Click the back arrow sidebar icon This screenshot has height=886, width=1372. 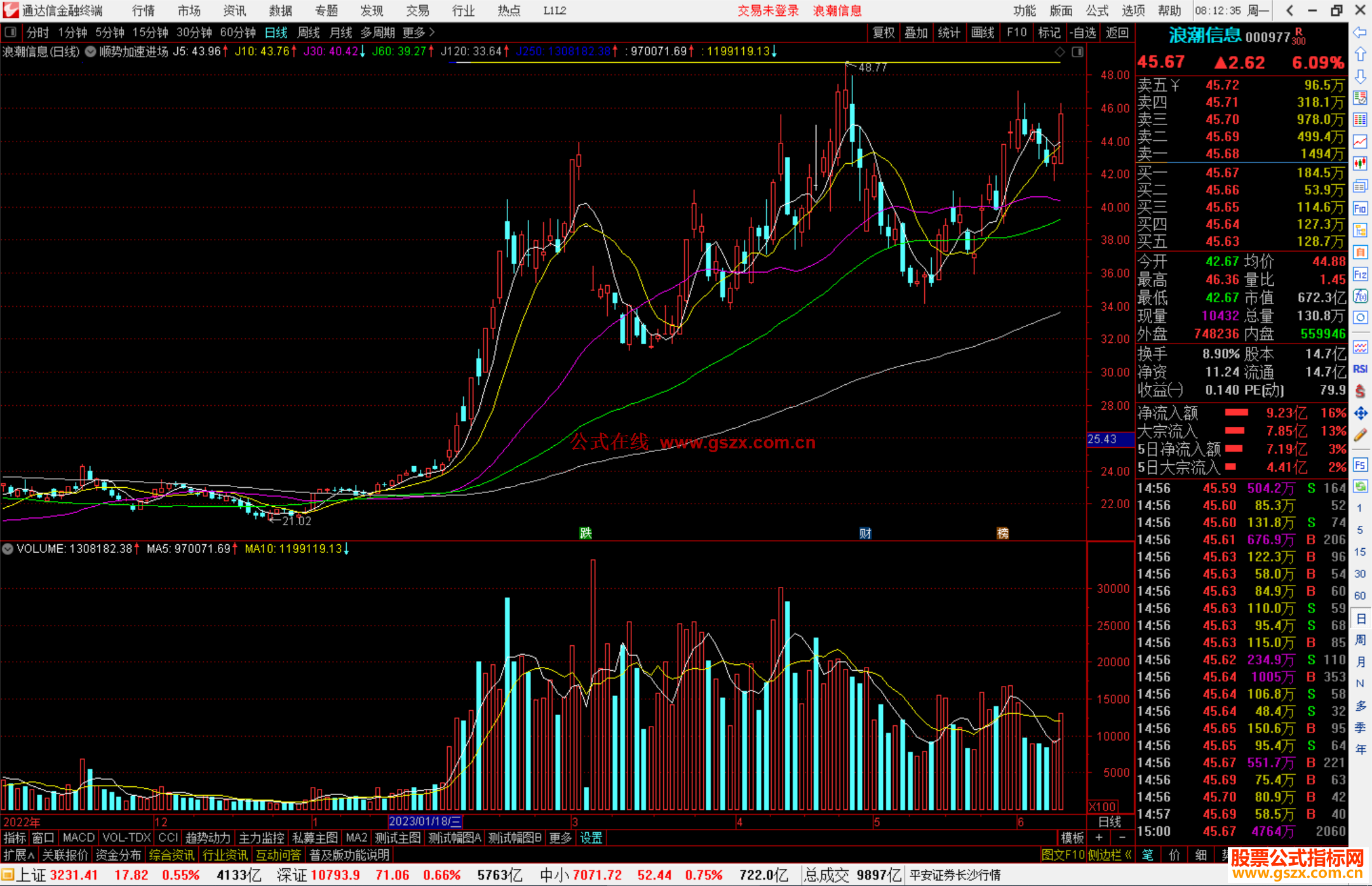(x=1360, y=32)
